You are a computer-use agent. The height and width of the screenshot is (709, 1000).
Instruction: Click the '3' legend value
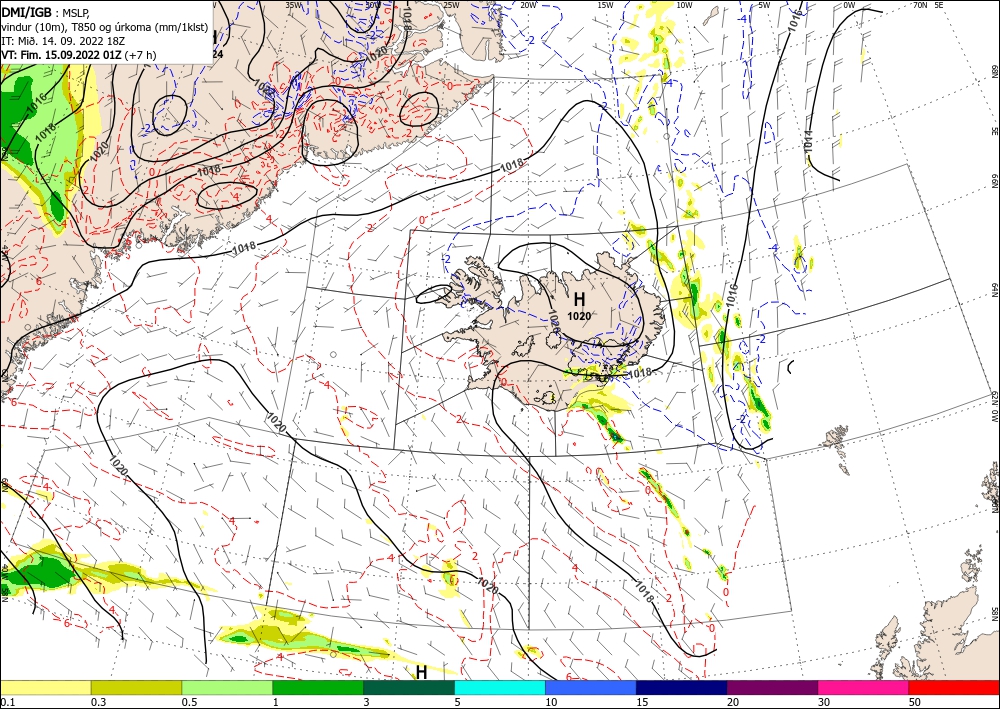coord(366,702)
